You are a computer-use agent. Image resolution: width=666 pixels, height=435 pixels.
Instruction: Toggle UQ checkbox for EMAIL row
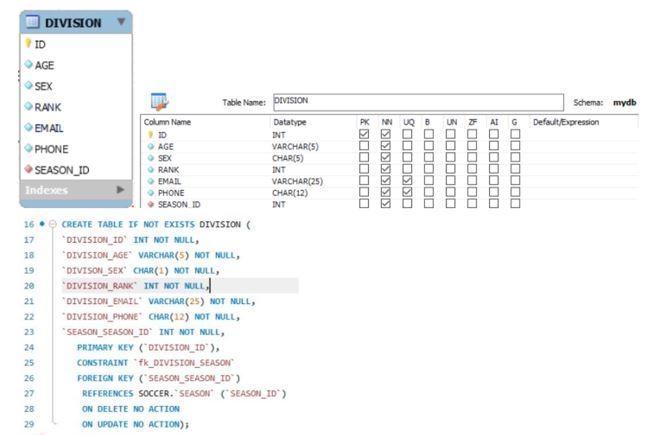pos(407,181)
